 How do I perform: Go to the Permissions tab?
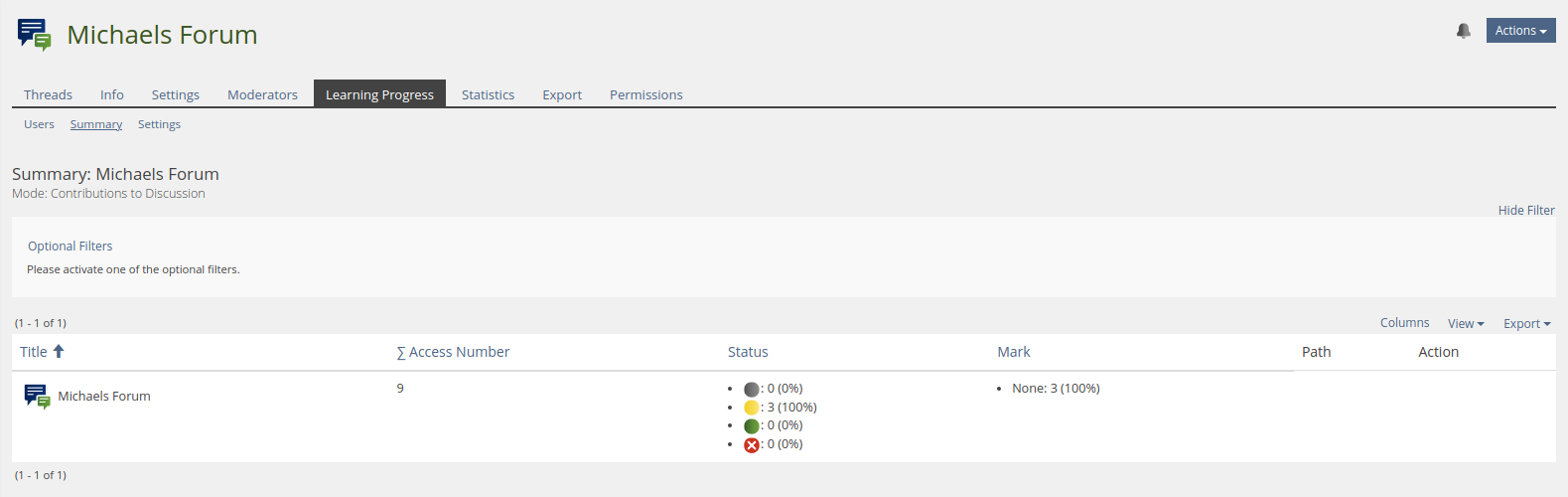[645, 94]
